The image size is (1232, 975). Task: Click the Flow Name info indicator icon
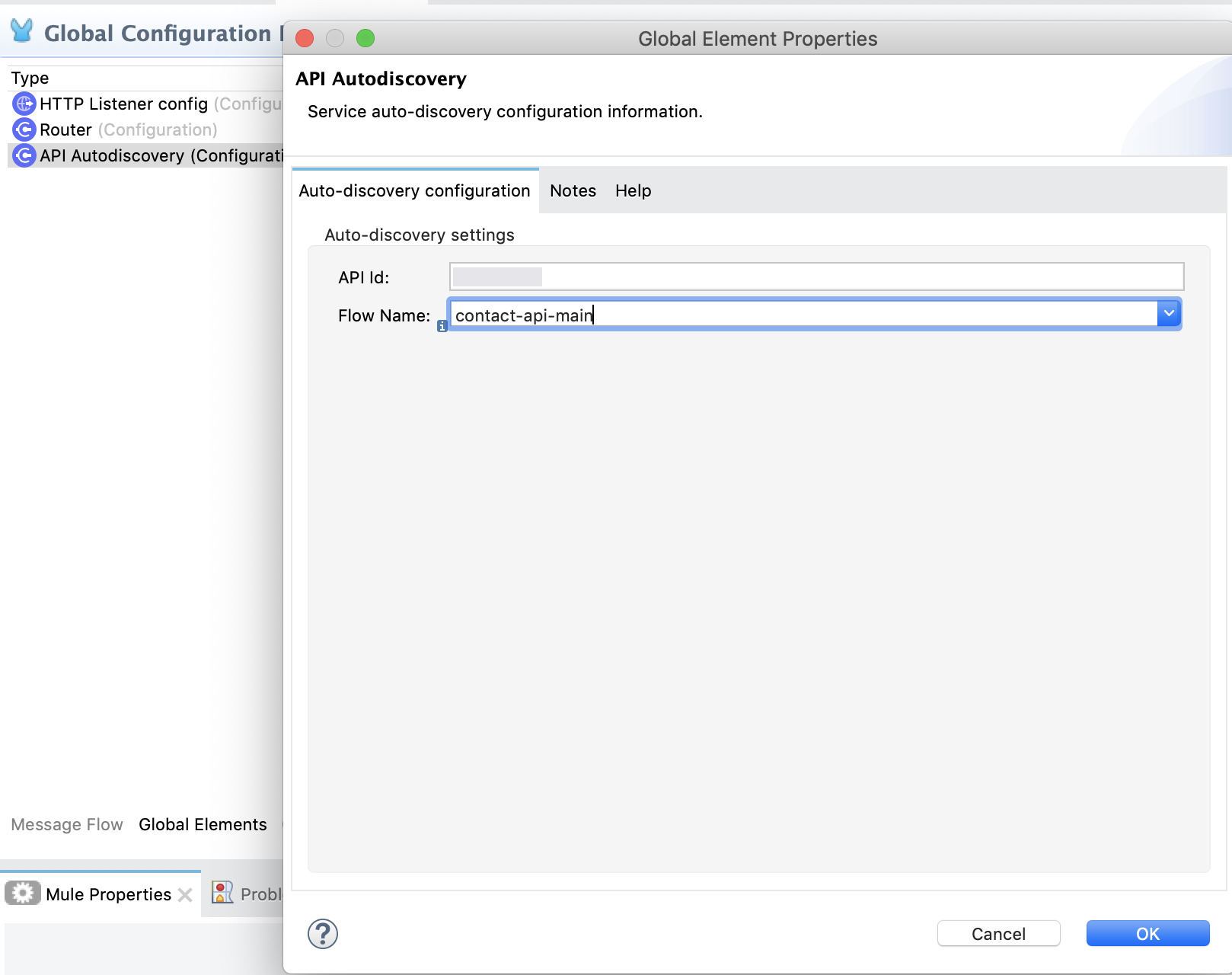(442, 326)
